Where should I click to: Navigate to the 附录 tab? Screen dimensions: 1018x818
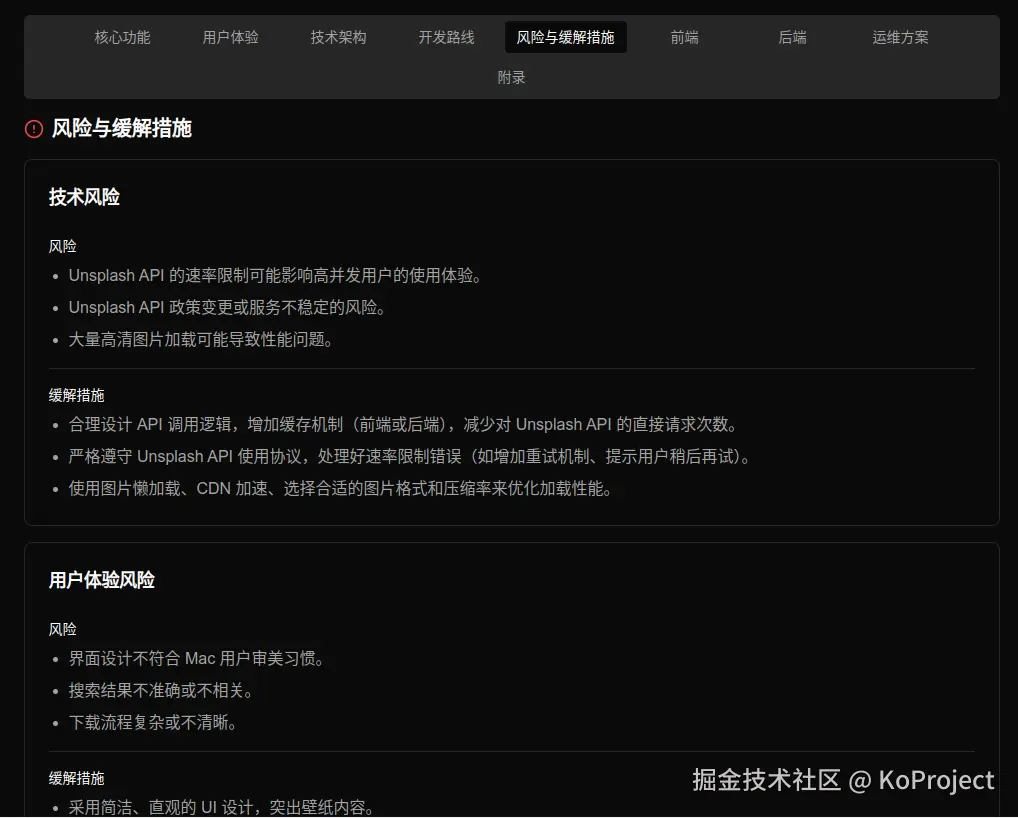[511, 76]
